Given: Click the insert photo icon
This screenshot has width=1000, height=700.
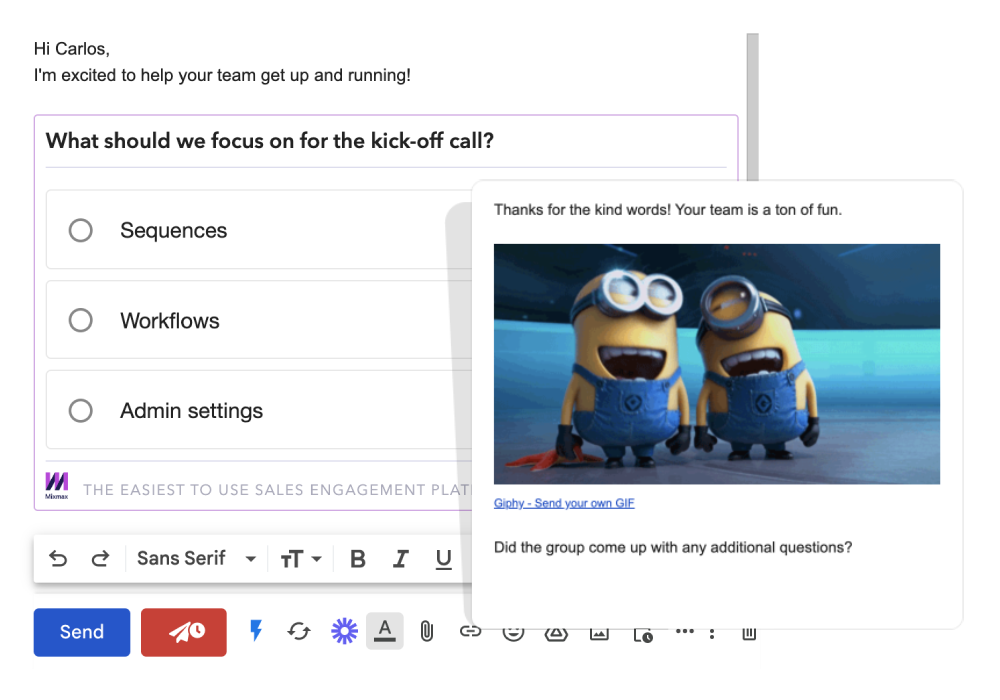Looking at the screenshot, I should 599,634.
